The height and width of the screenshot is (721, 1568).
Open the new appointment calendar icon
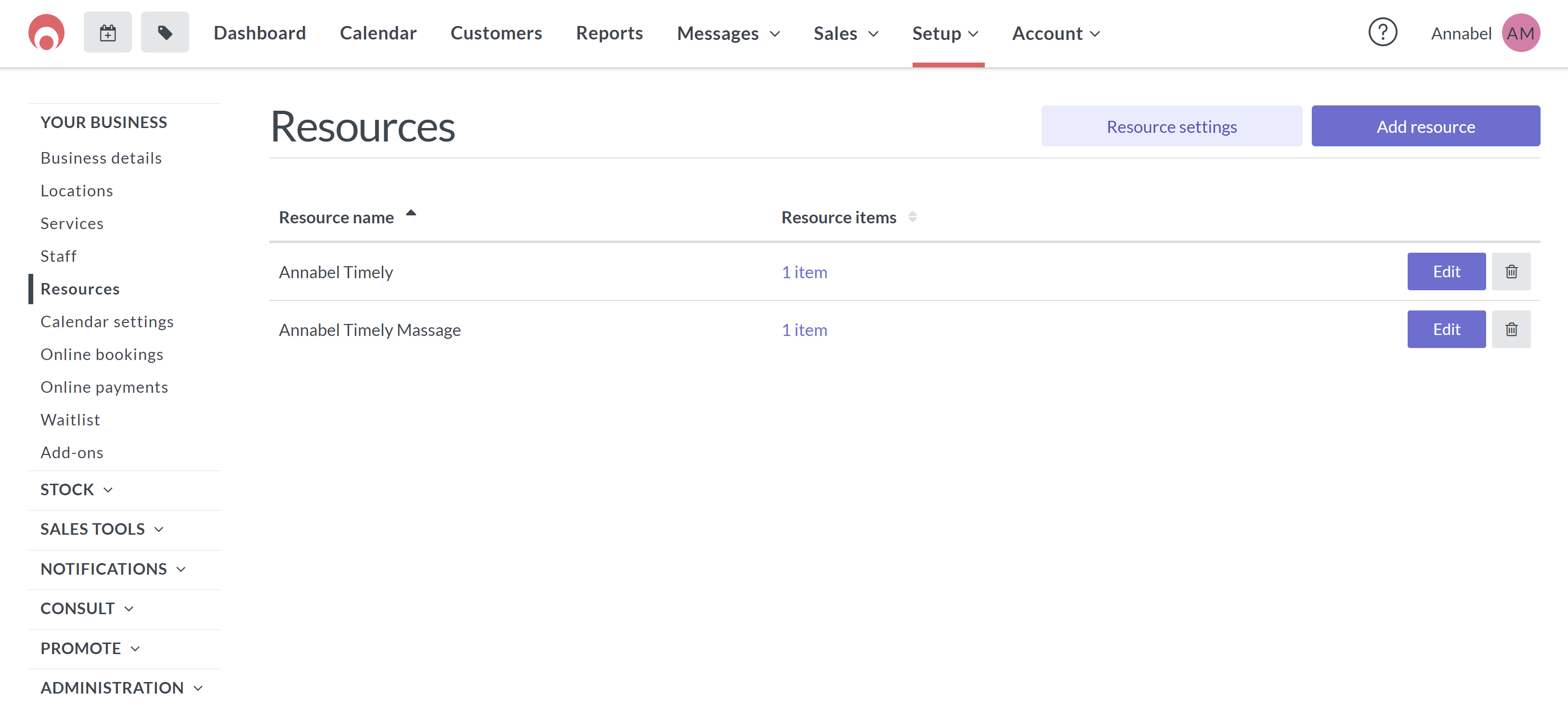(x=108, y=32)
